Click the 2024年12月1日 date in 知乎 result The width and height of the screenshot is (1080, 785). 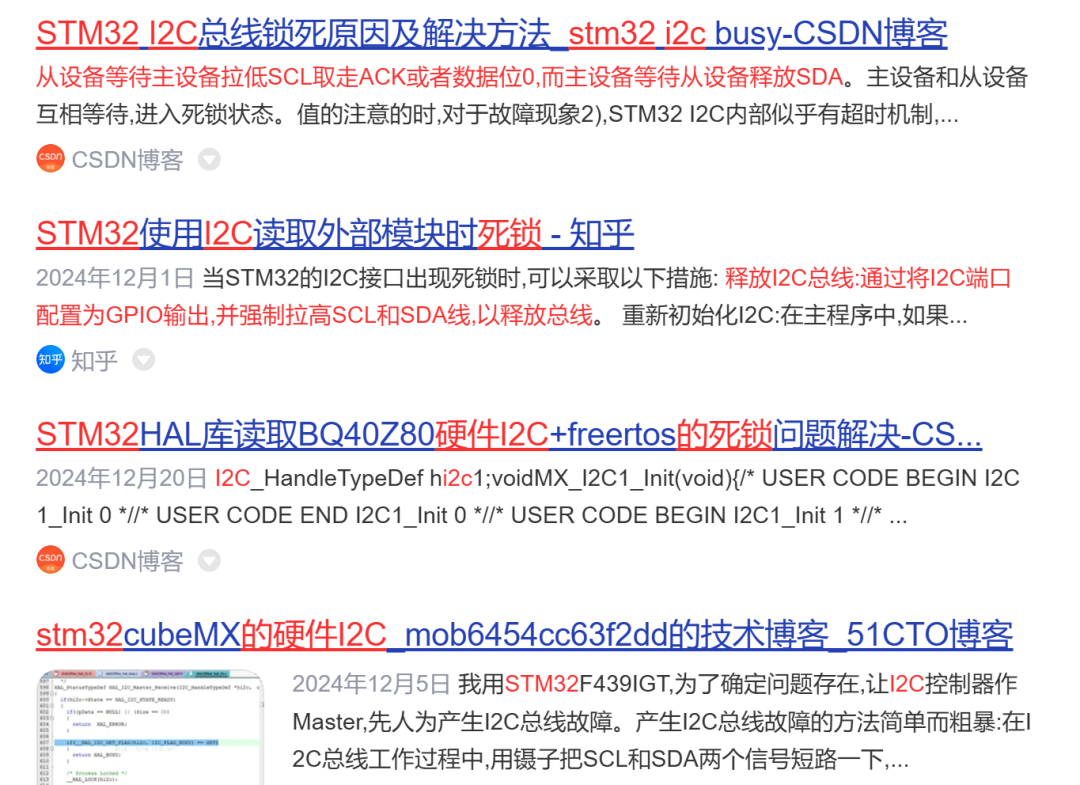tap(115, 278)
